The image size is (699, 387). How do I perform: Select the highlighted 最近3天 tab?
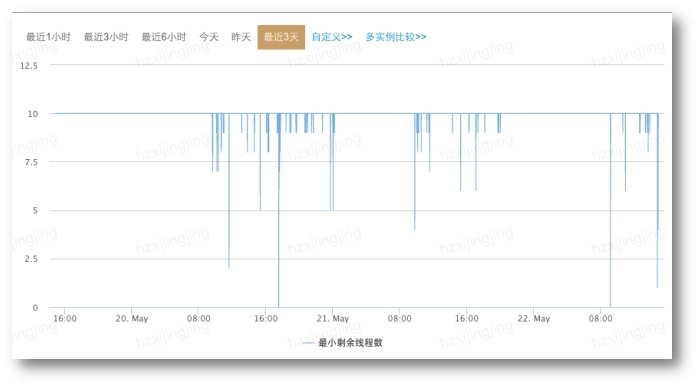click(281, 37)
